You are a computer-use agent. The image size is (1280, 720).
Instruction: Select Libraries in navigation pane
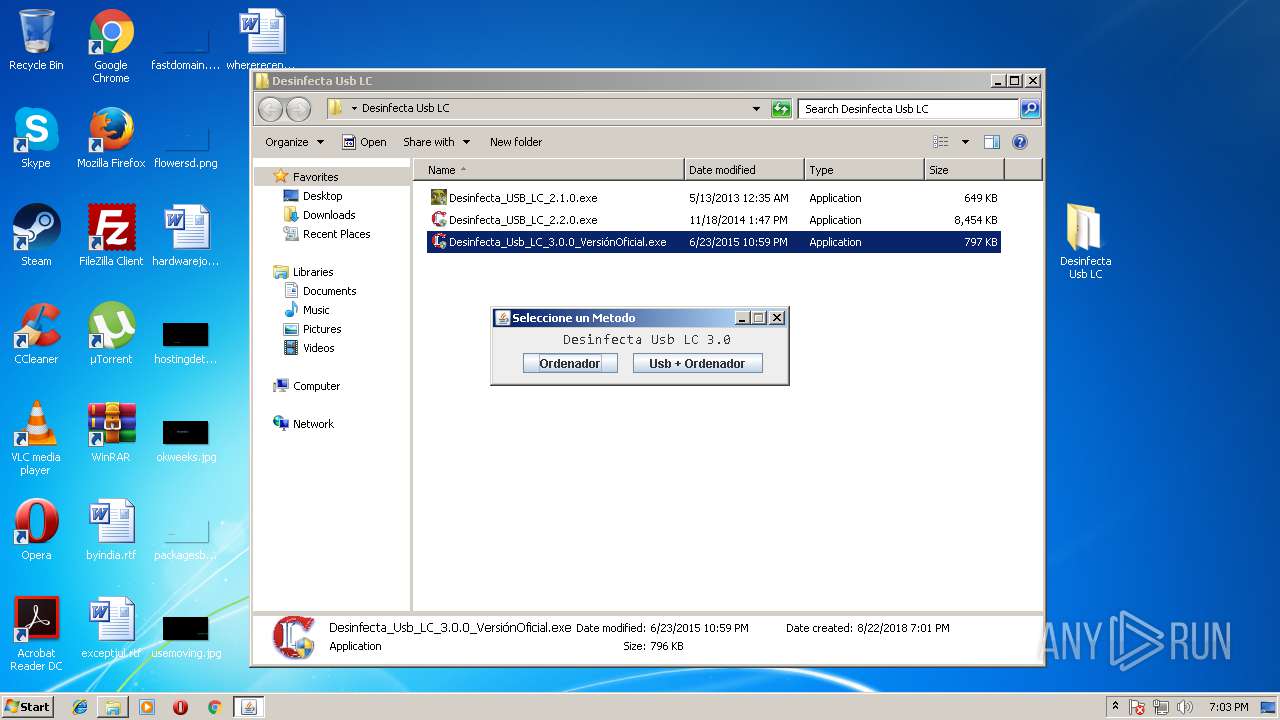pos(313,272)
